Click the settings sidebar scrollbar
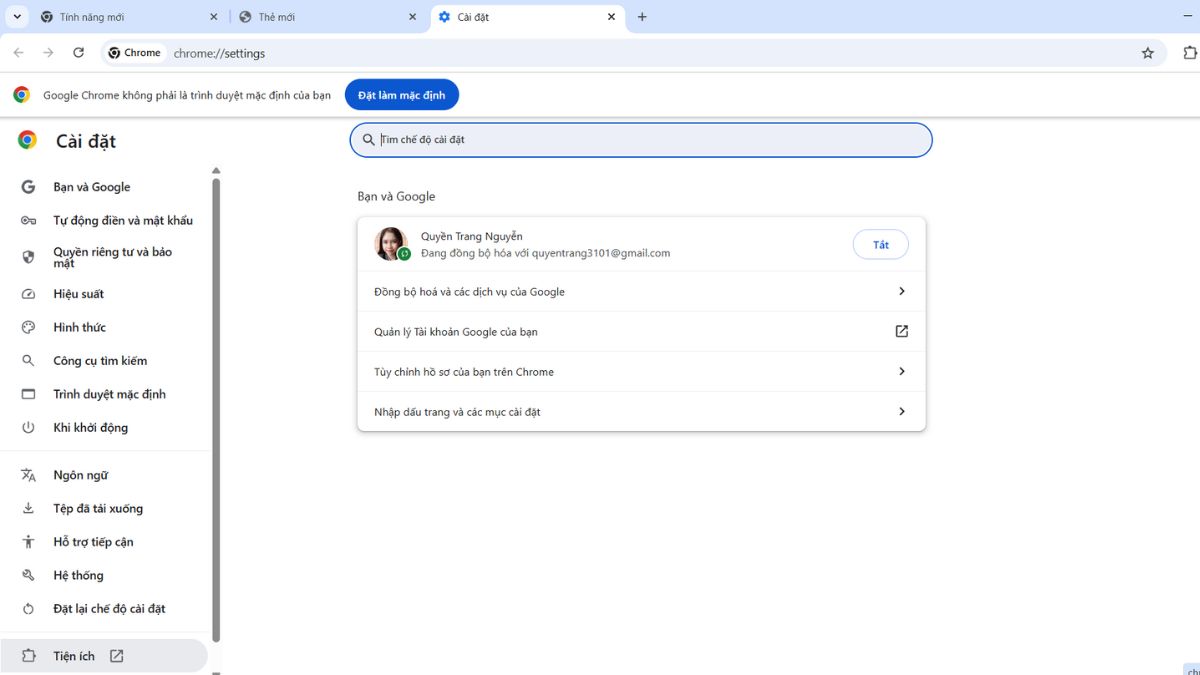1200x675 pixels. tap(216, 410)
